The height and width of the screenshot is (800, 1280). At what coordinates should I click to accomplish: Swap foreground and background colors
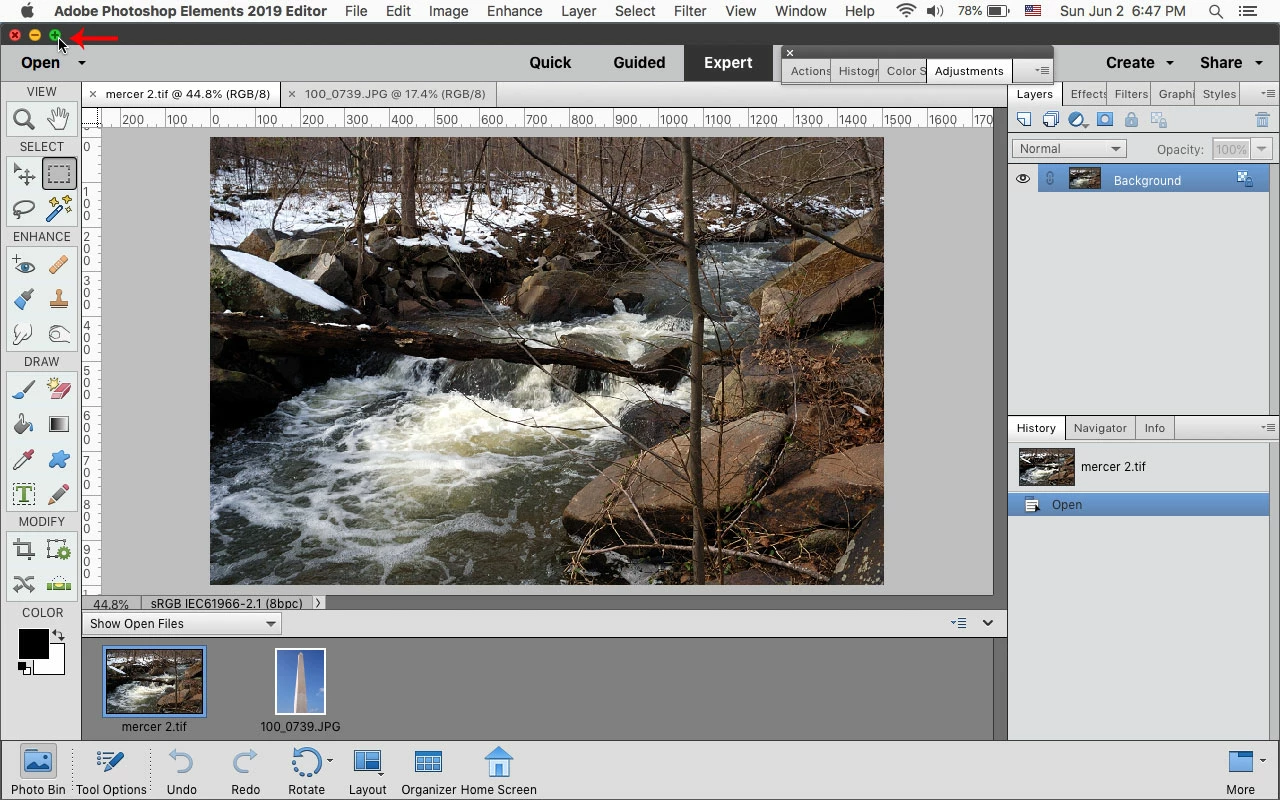(x=58, y=635)
